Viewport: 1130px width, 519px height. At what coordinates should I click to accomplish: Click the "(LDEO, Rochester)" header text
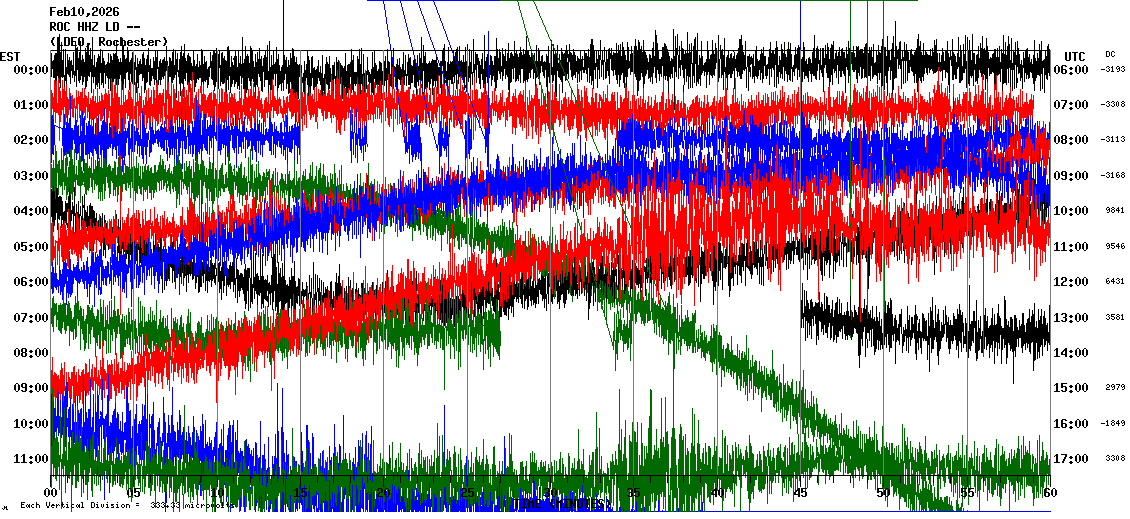tap(108, 42)
